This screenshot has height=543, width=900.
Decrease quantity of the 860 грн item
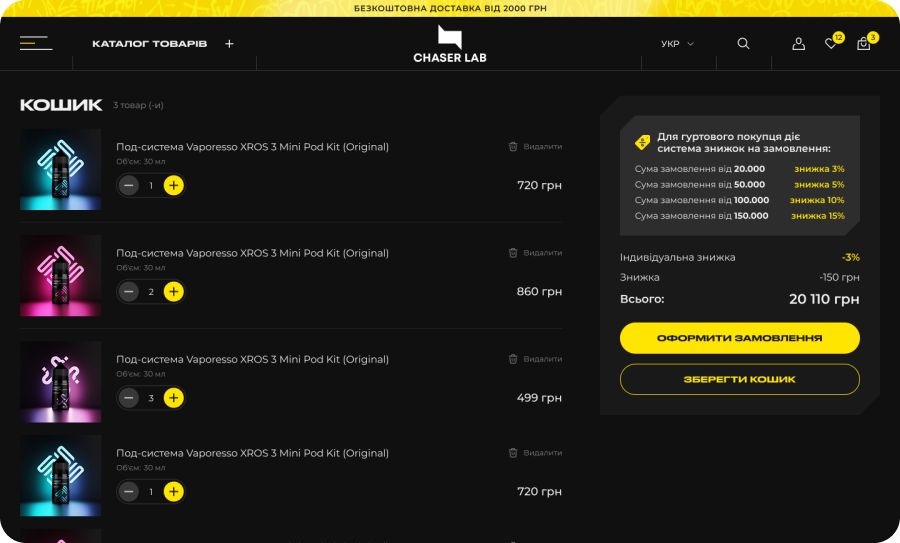(129, 292)
